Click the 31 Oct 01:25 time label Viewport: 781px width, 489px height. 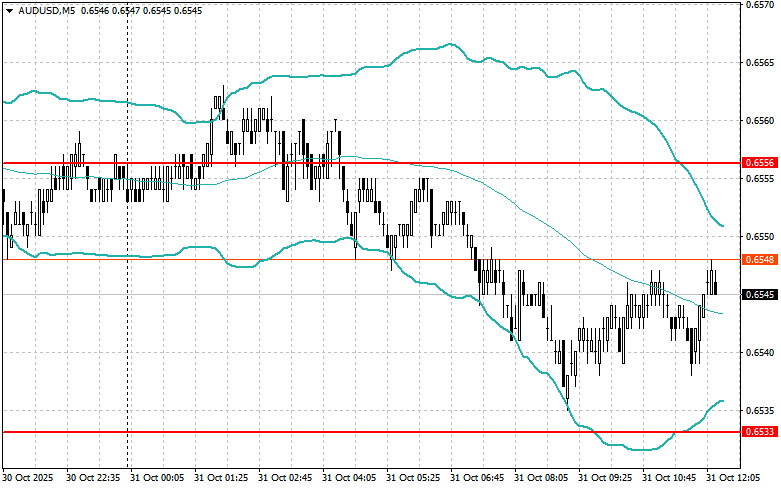[x=221, y=478]
